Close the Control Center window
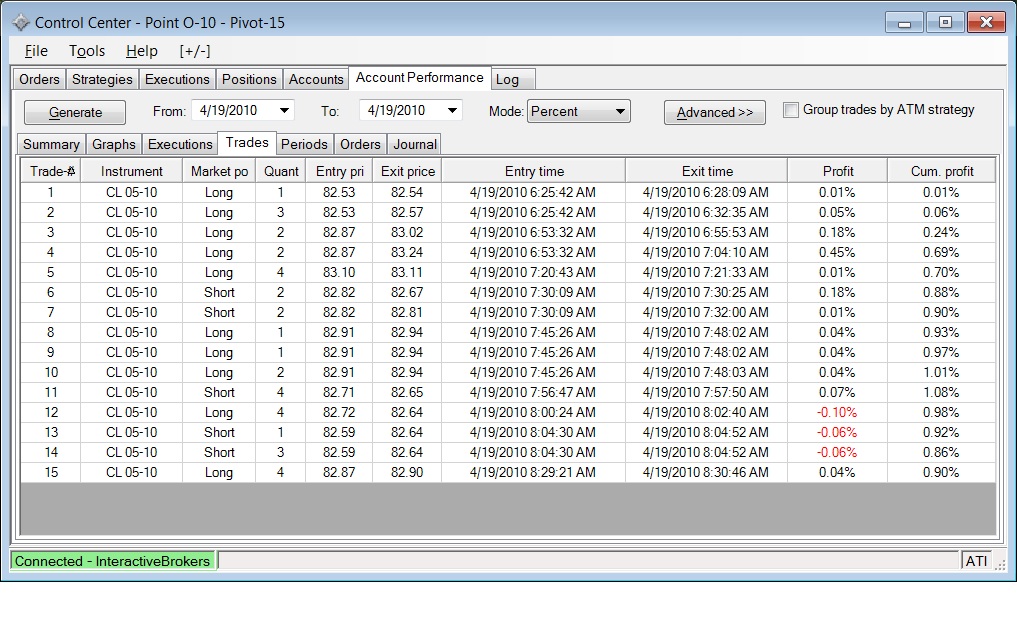Screen dimensions: 1017x630 (x=986, y=23)
